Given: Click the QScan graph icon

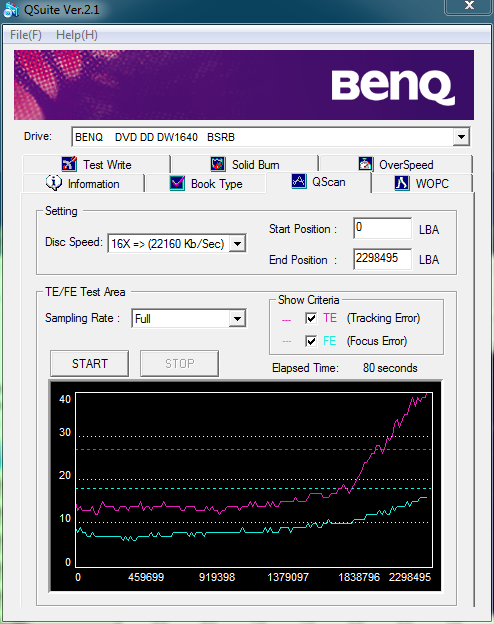Looking at the screenshot, I should [299, 181].
